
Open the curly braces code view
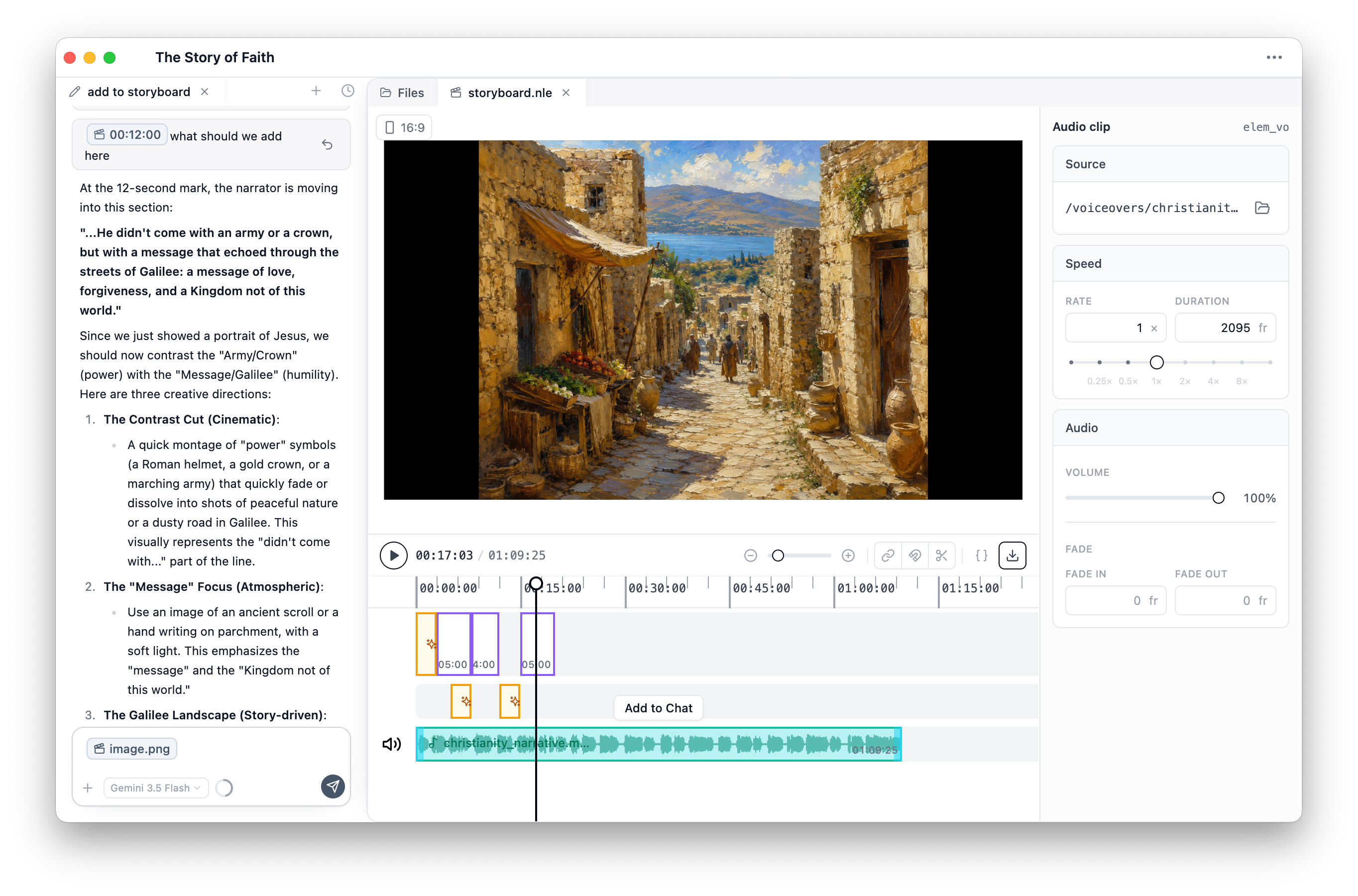[981, 556]
